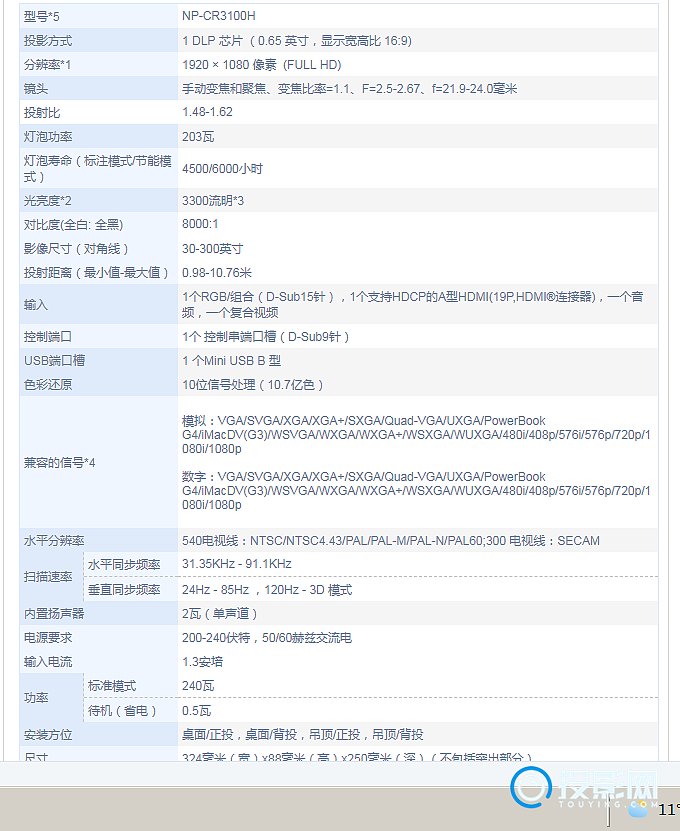Click the 功率 group label
The image size is (680, 831).
[x=36, y=698]
